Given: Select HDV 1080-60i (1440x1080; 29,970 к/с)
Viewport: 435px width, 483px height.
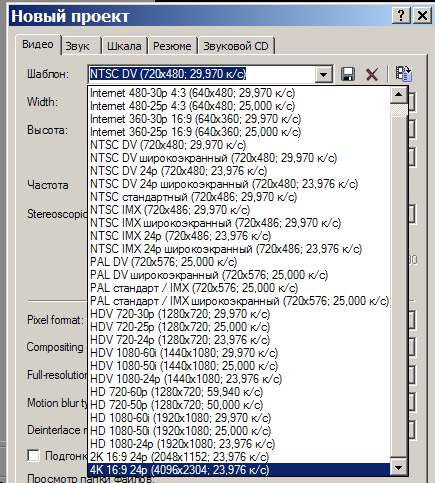Looking at the screenshot, I should click(239, 353).
